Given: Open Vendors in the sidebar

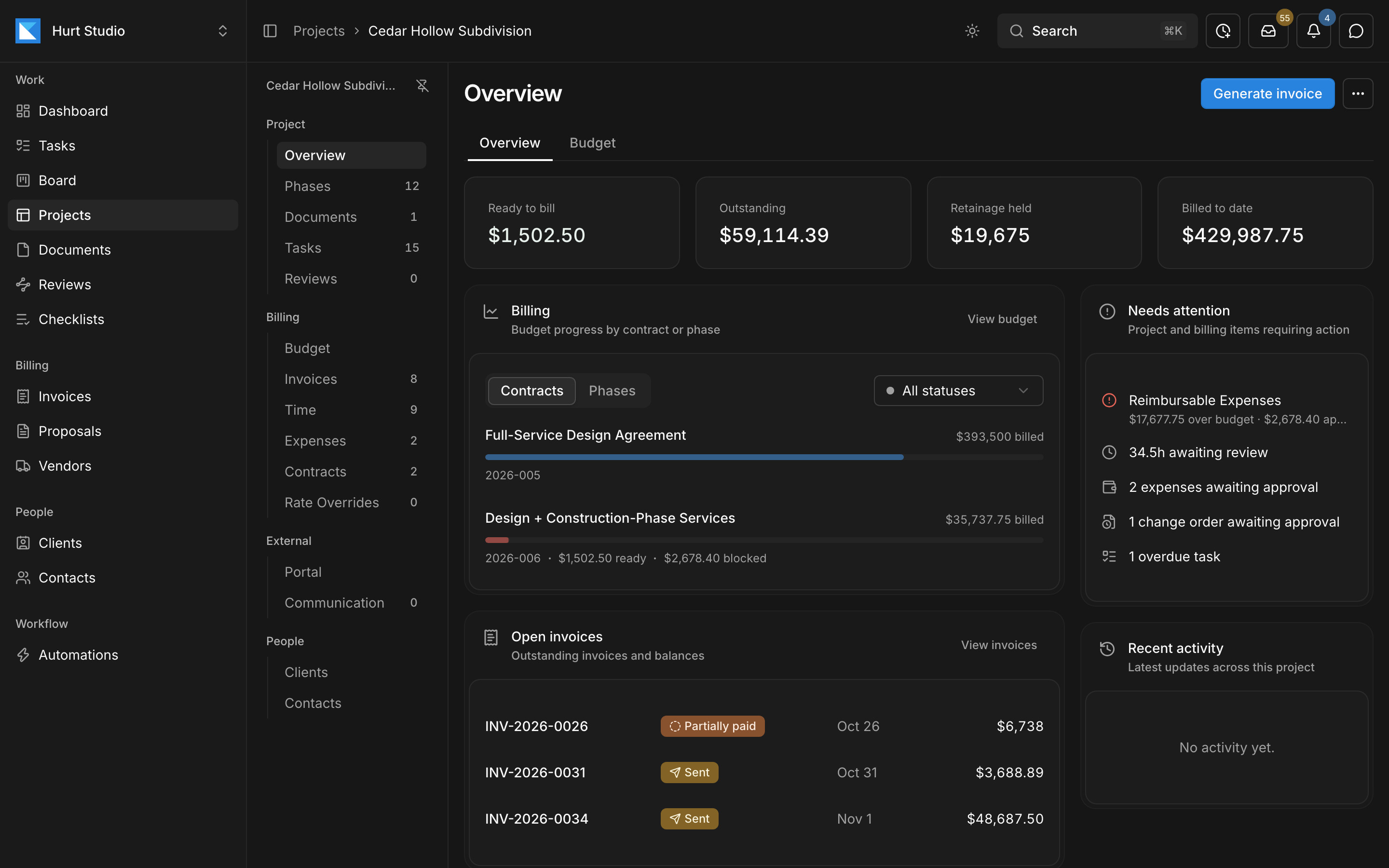Looking at the screenshot, I should (x=123, y=466).
